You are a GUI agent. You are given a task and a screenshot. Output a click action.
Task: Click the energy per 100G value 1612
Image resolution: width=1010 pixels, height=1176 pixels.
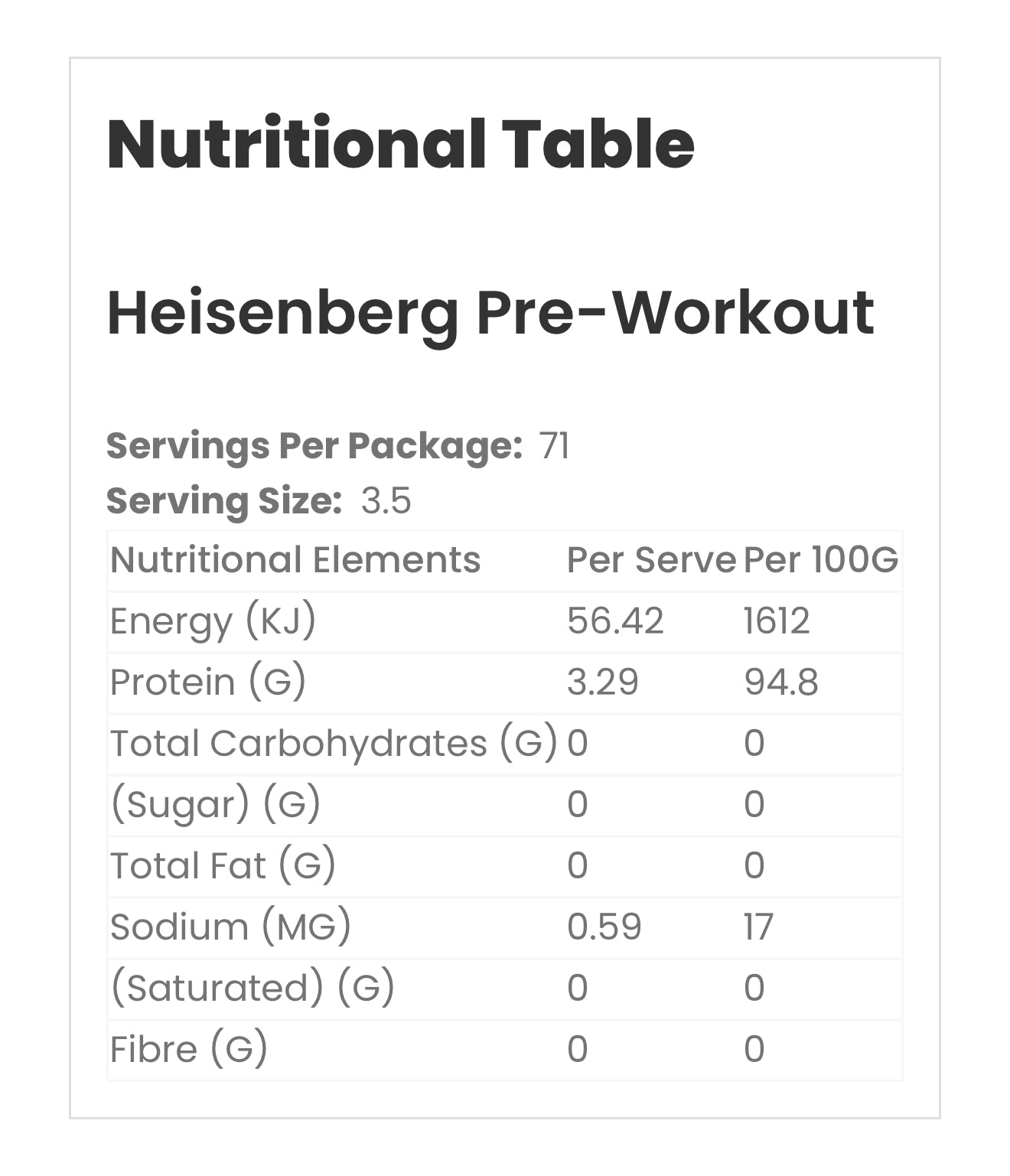coord(776,621)
